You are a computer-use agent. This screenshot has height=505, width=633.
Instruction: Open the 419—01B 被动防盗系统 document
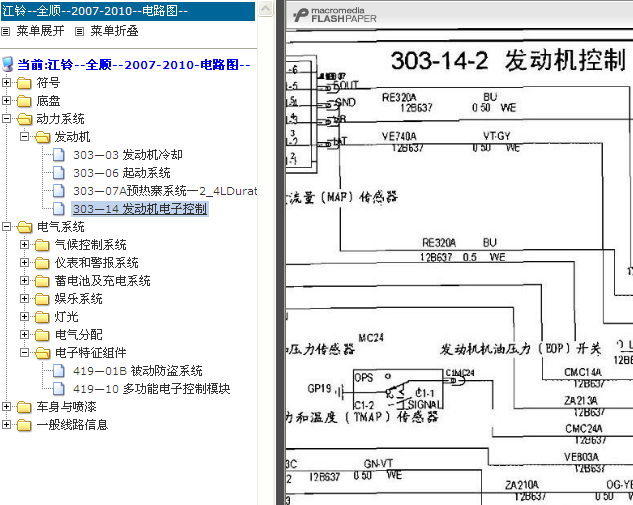click(x=138, y=371)
